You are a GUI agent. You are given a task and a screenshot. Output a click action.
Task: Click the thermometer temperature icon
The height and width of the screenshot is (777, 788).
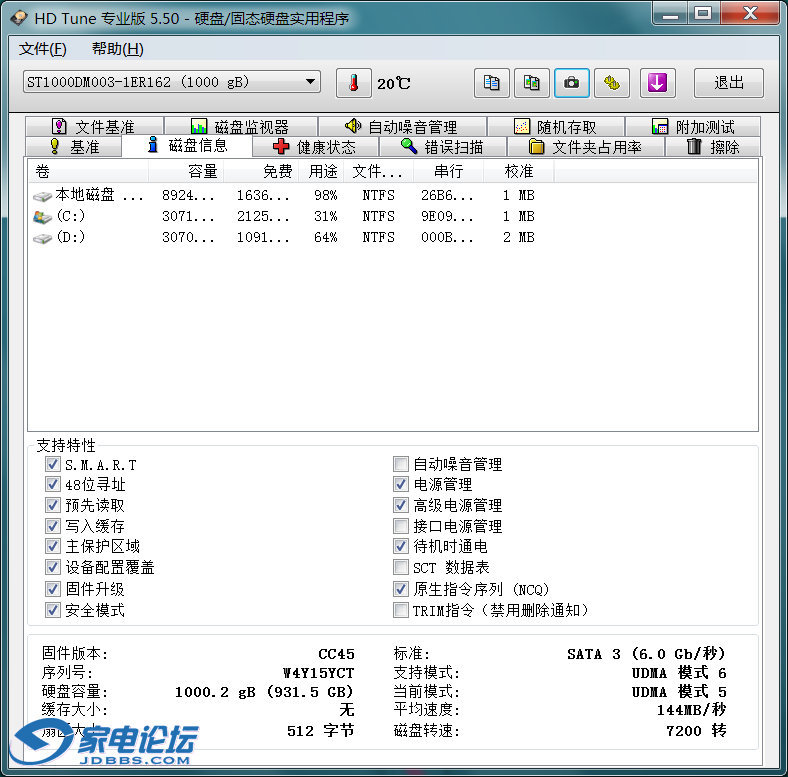353,83
